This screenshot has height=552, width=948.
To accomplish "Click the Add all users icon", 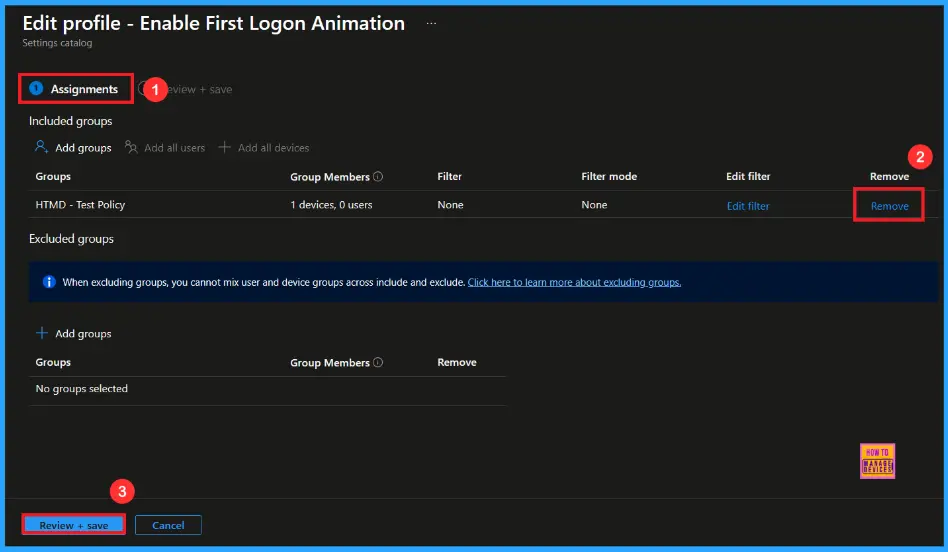I will click(x=131, y=147).
